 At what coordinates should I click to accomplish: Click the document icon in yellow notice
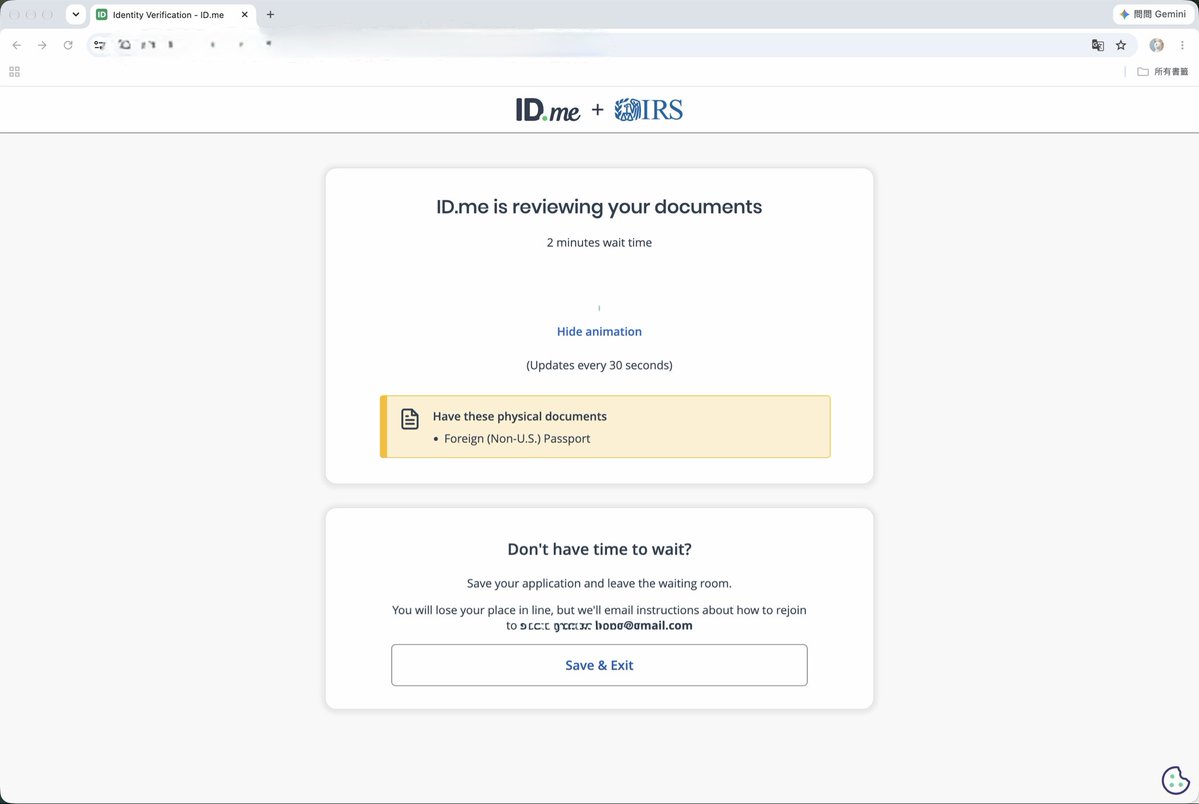point(410,418)
